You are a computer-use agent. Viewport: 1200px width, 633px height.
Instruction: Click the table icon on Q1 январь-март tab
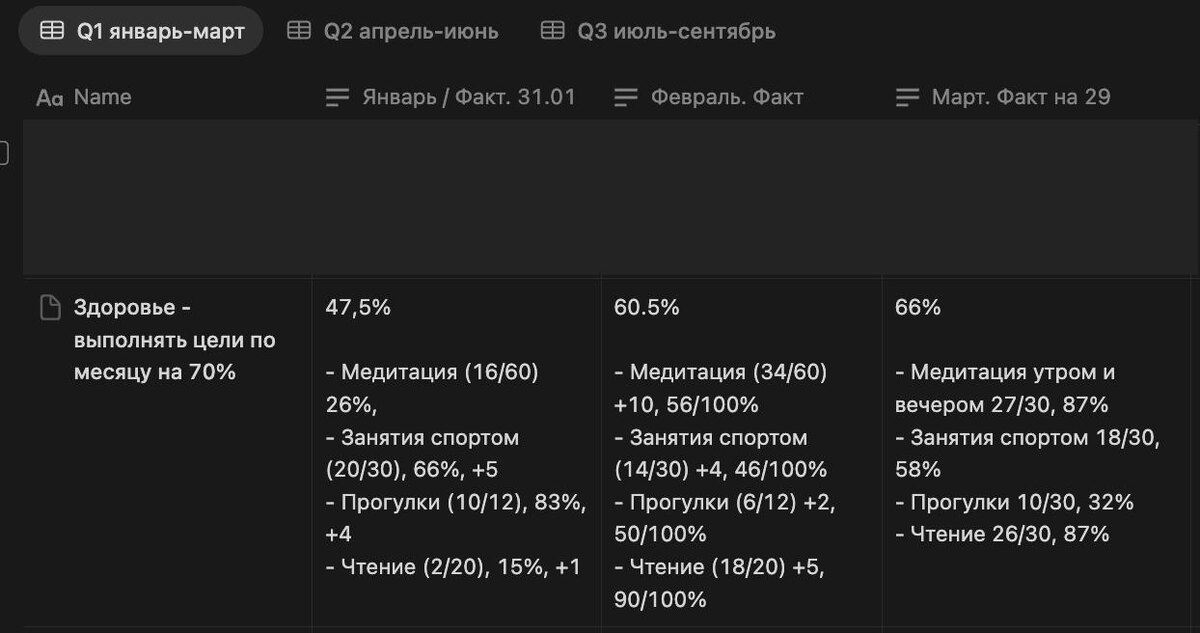pos(51,31)
